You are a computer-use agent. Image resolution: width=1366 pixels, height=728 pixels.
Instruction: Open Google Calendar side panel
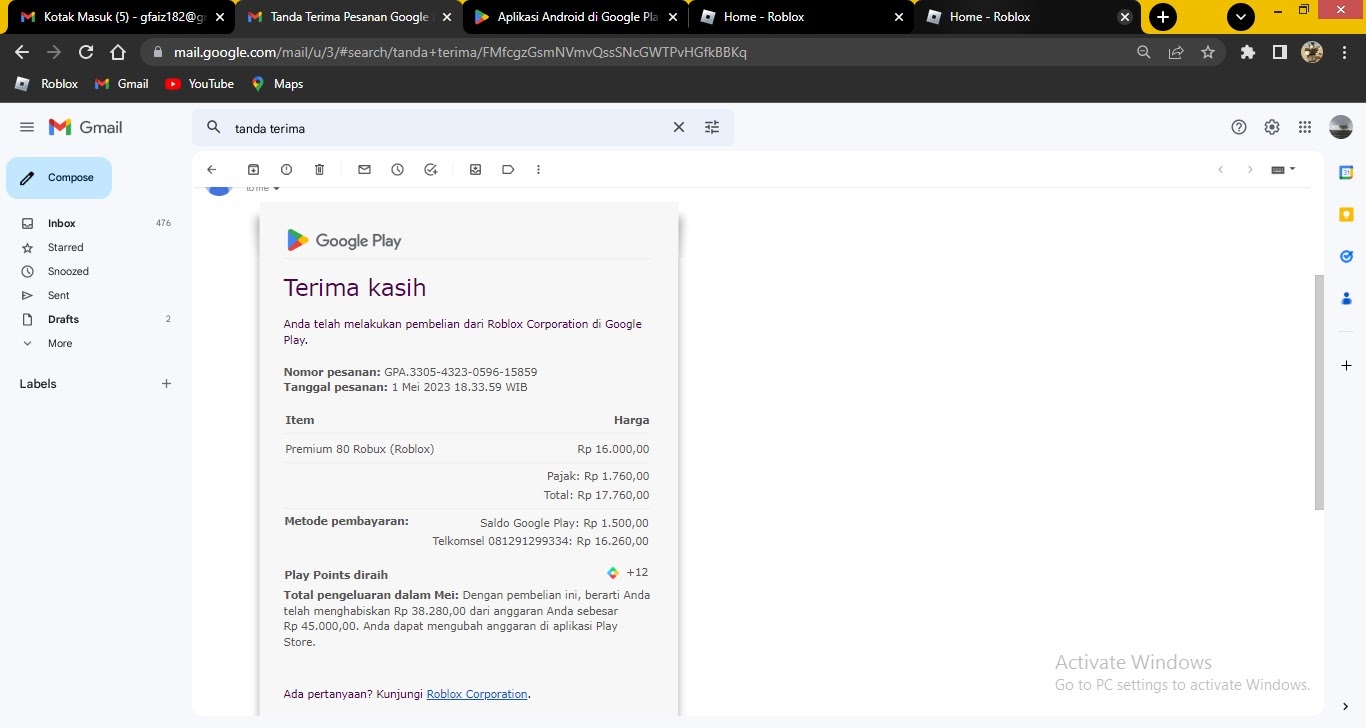[1346, 173]
